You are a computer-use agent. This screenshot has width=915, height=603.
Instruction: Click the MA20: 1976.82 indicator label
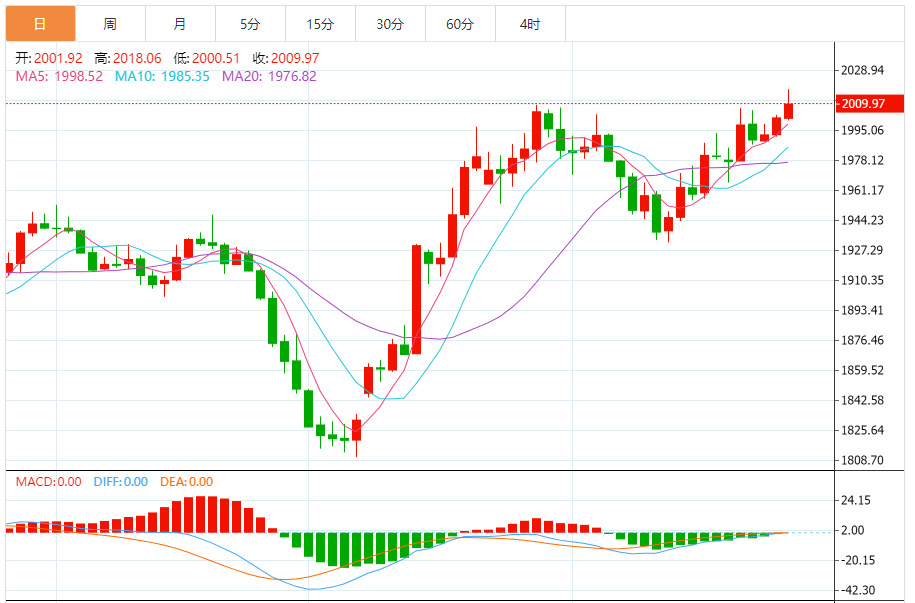coord(269,76)
